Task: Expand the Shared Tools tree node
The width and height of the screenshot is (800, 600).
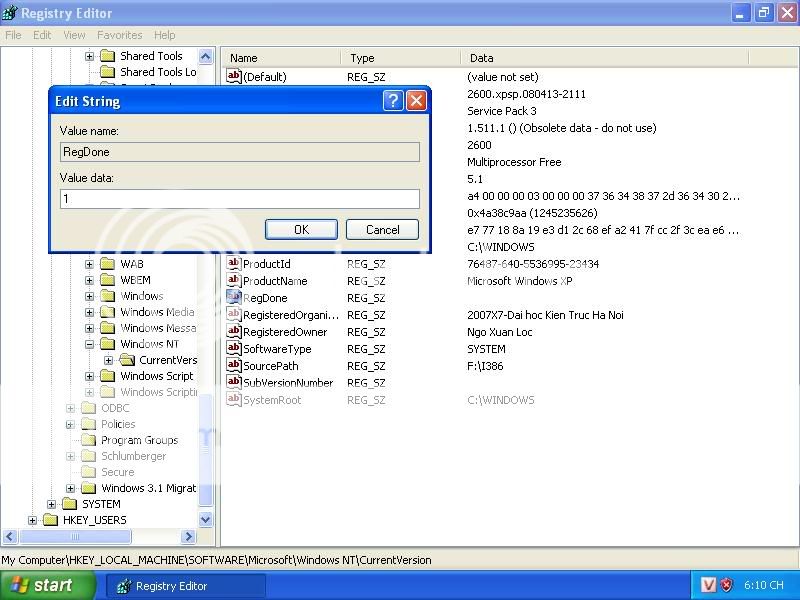Action: tap(89, 56)
